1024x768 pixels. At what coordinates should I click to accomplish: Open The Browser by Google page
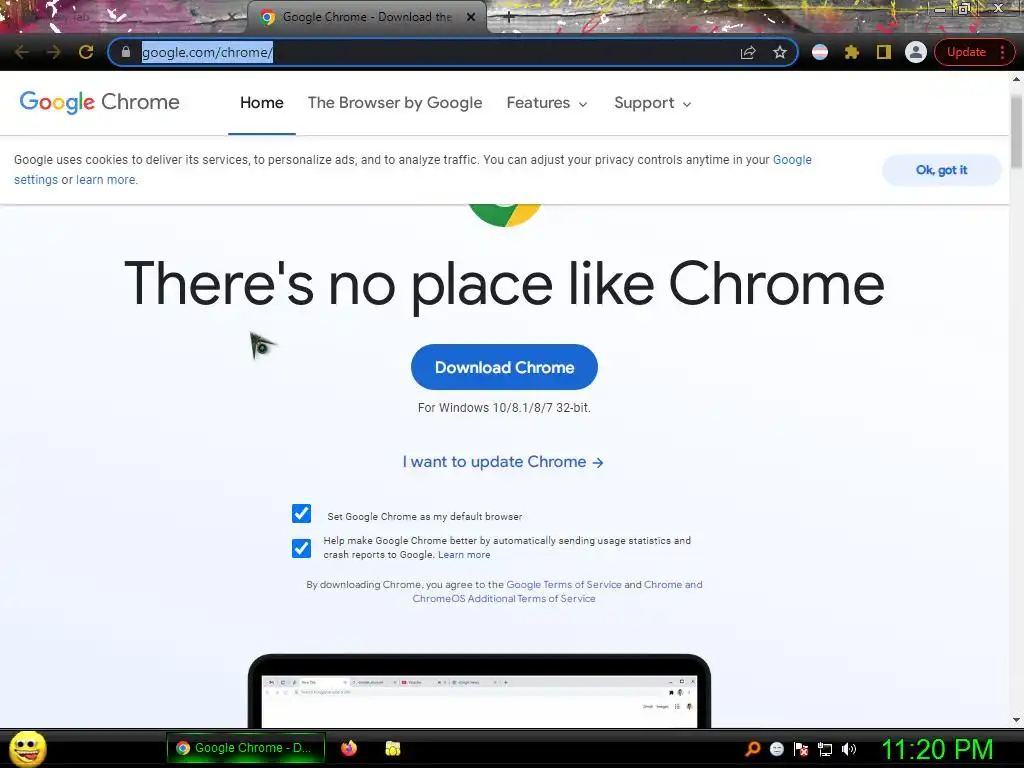[395, 103]
